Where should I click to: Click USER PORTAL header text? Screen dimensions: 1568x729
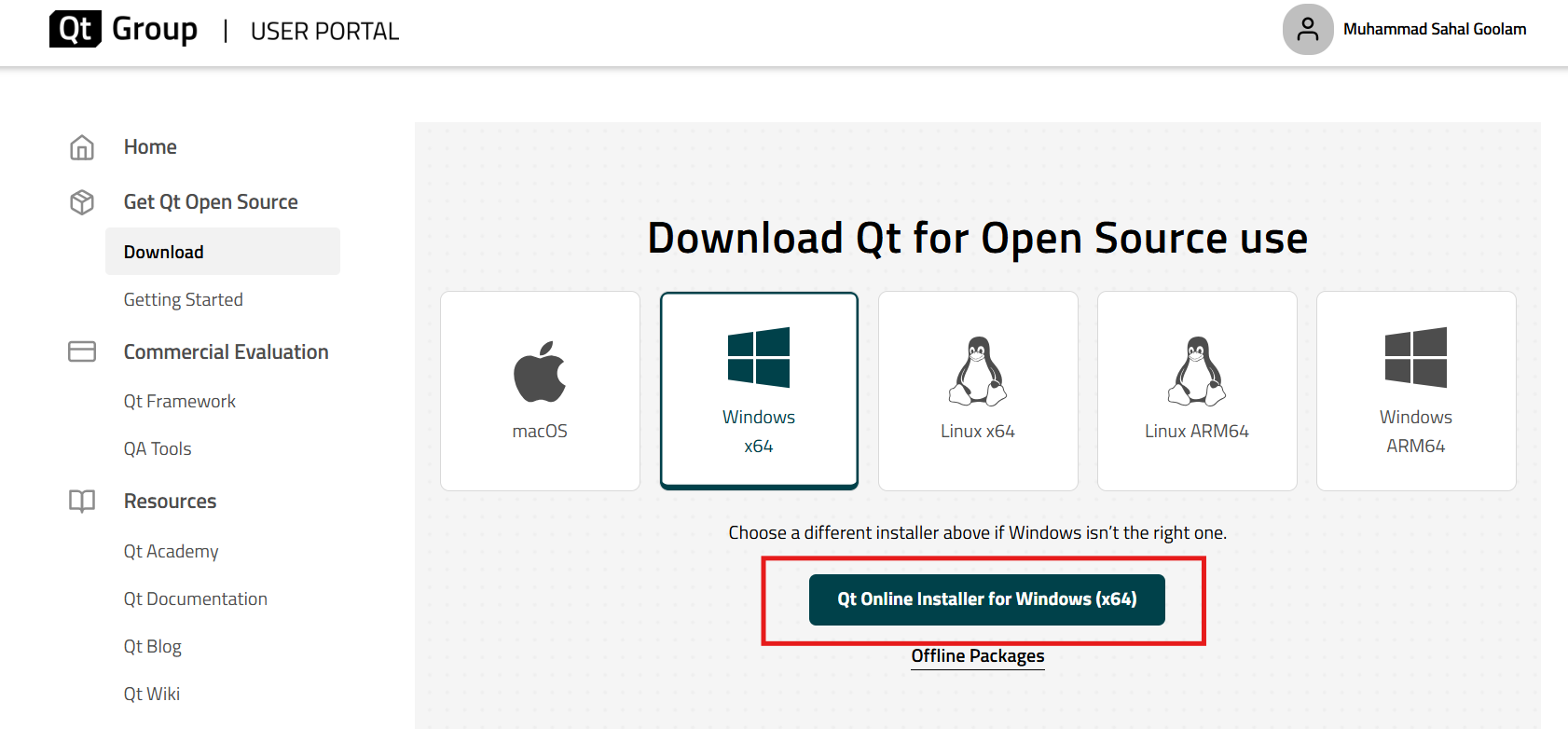coord(324,32)
